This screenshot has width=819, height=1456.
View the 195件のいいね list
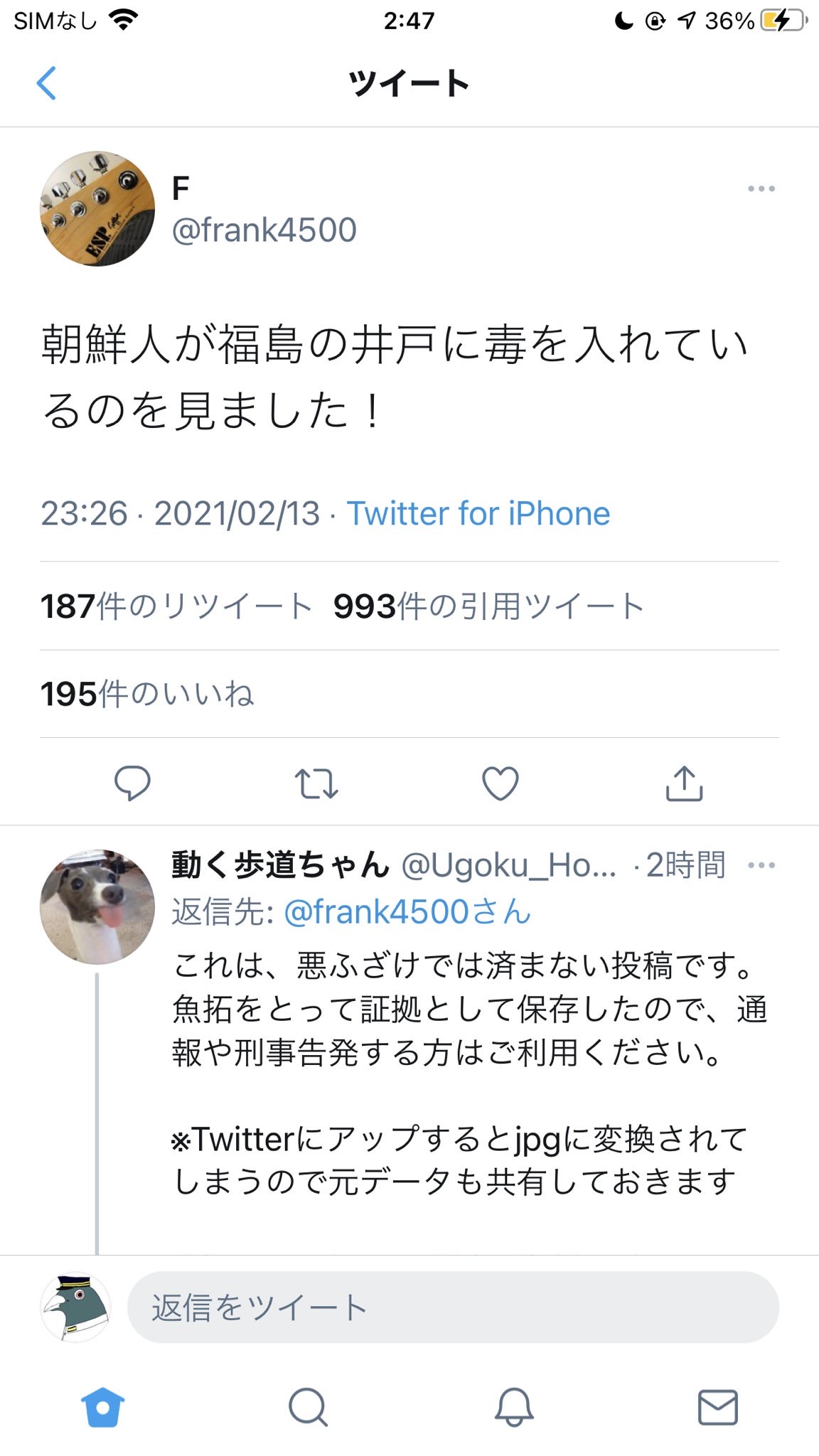(x=147, y=695)
